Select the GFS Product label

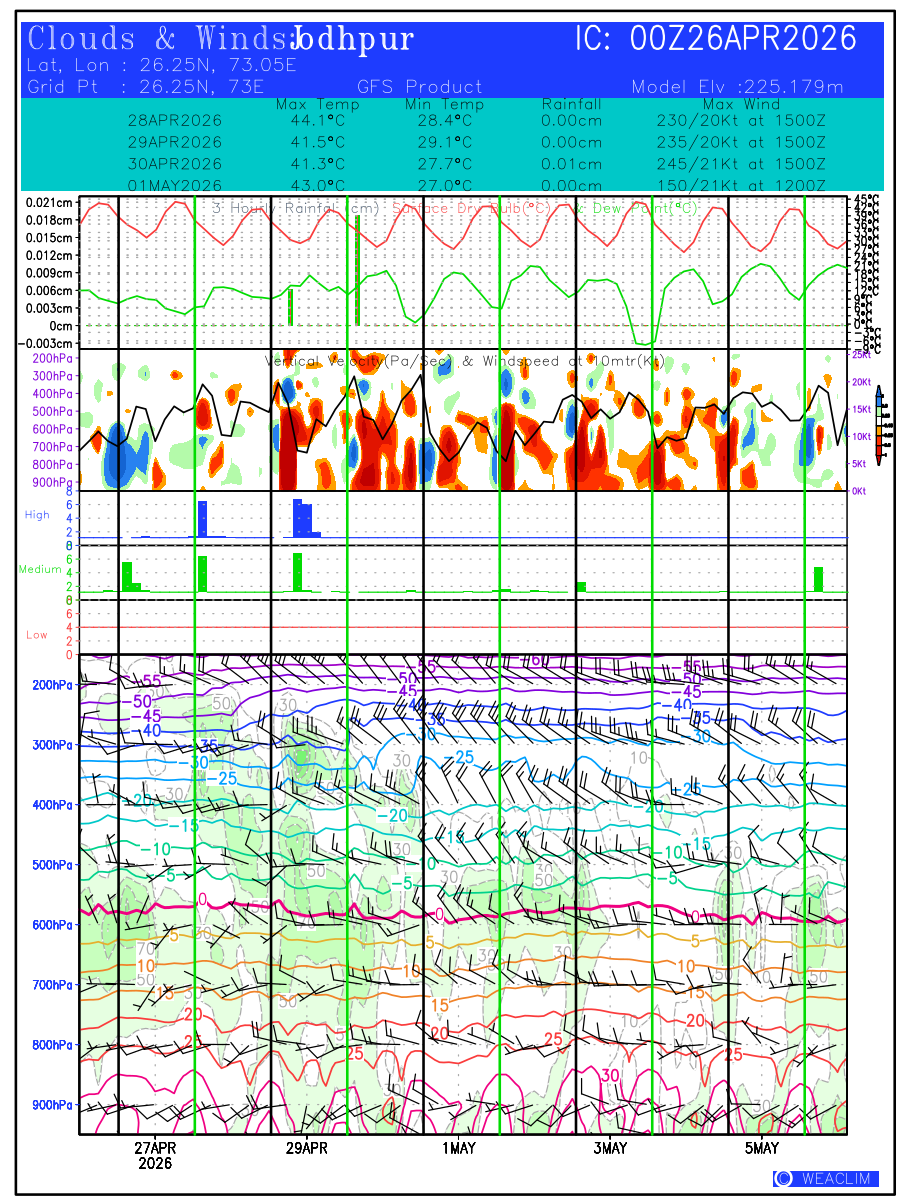[419, 87]
